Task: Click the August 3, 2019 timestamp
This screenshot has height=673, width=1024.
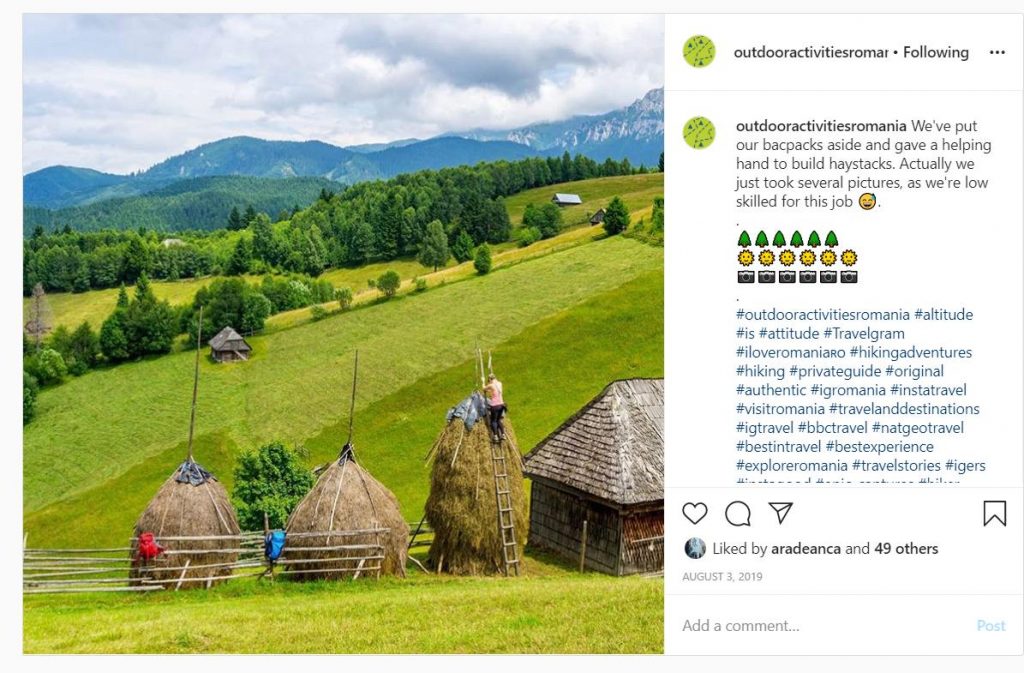Action: tap(722, 576)
